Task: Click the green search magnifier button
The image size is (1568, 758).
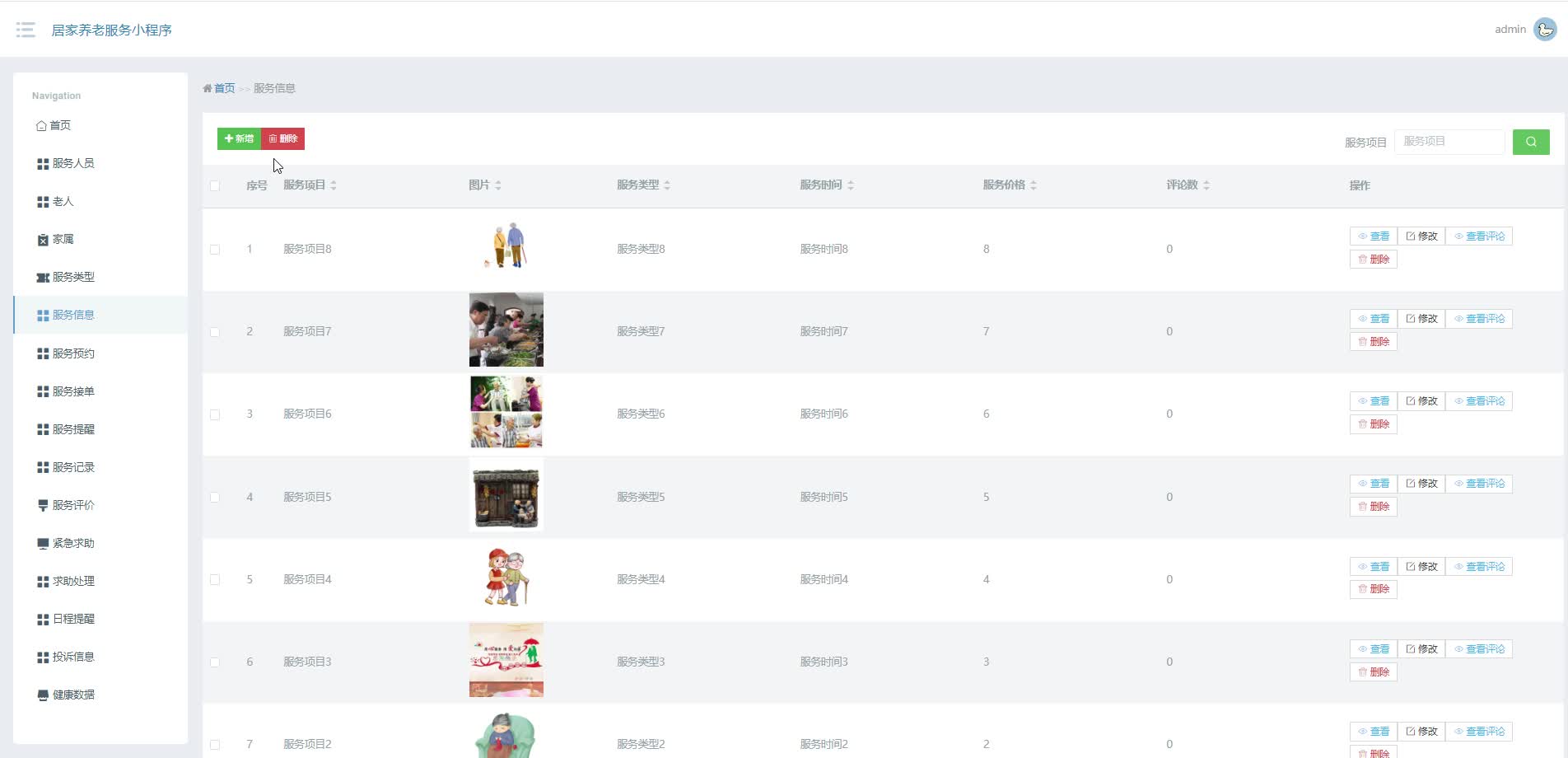Action: tap(1531, 142)
